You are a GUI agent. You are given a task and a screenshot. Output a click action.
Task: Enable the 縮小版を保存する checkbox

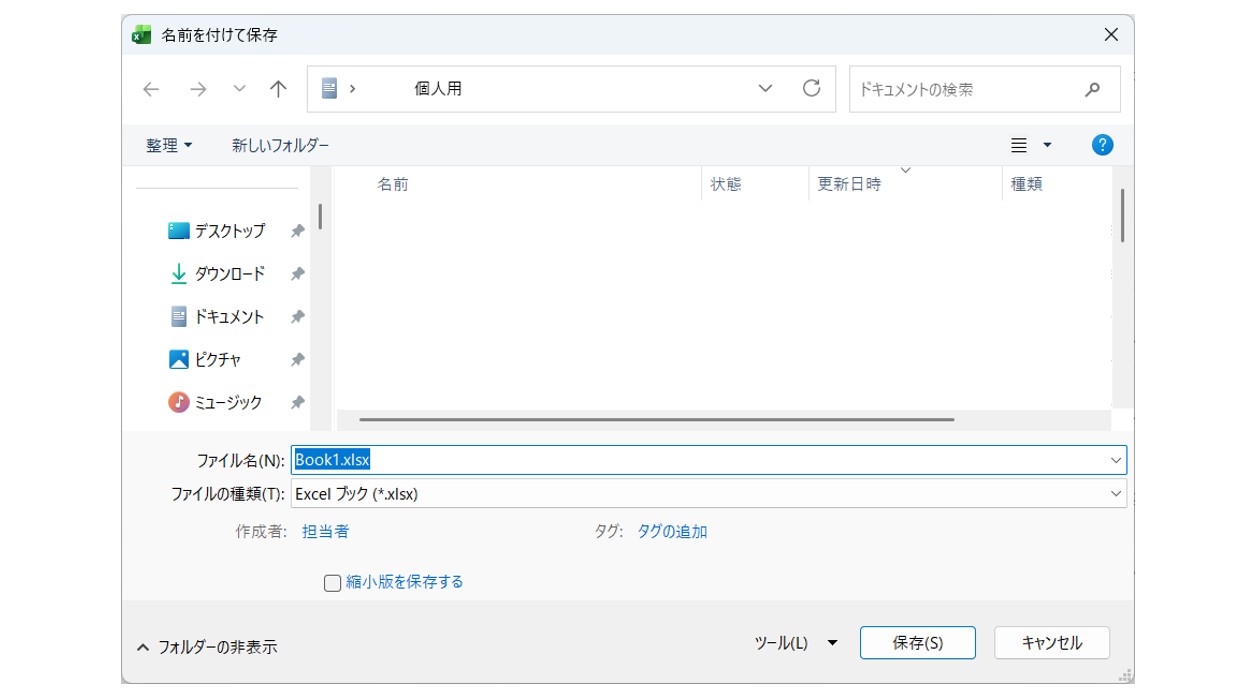point(331,582)
